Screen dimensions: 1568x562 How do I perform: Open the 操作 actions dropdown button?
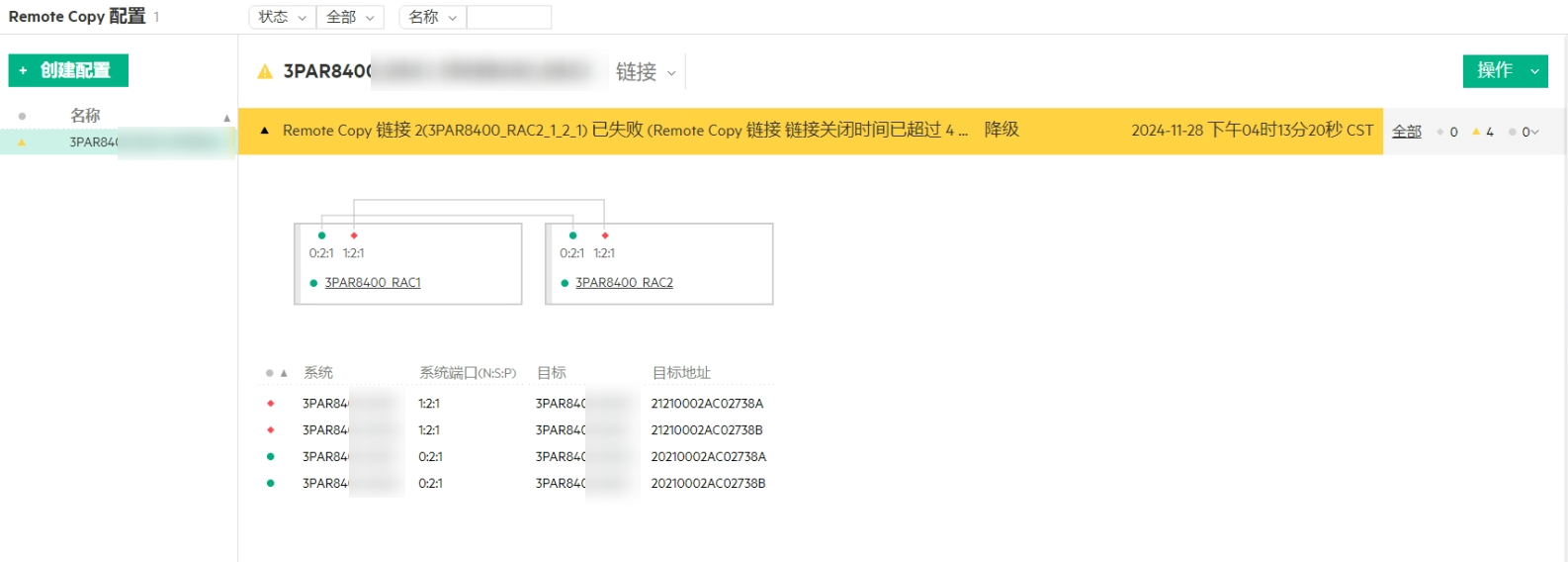1505,70
